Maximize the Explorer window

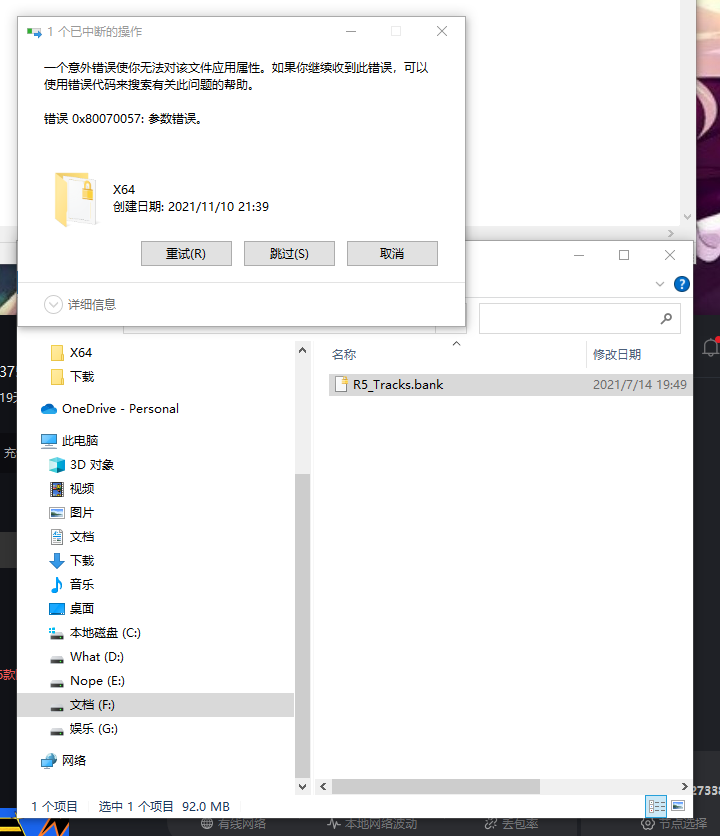624,255
